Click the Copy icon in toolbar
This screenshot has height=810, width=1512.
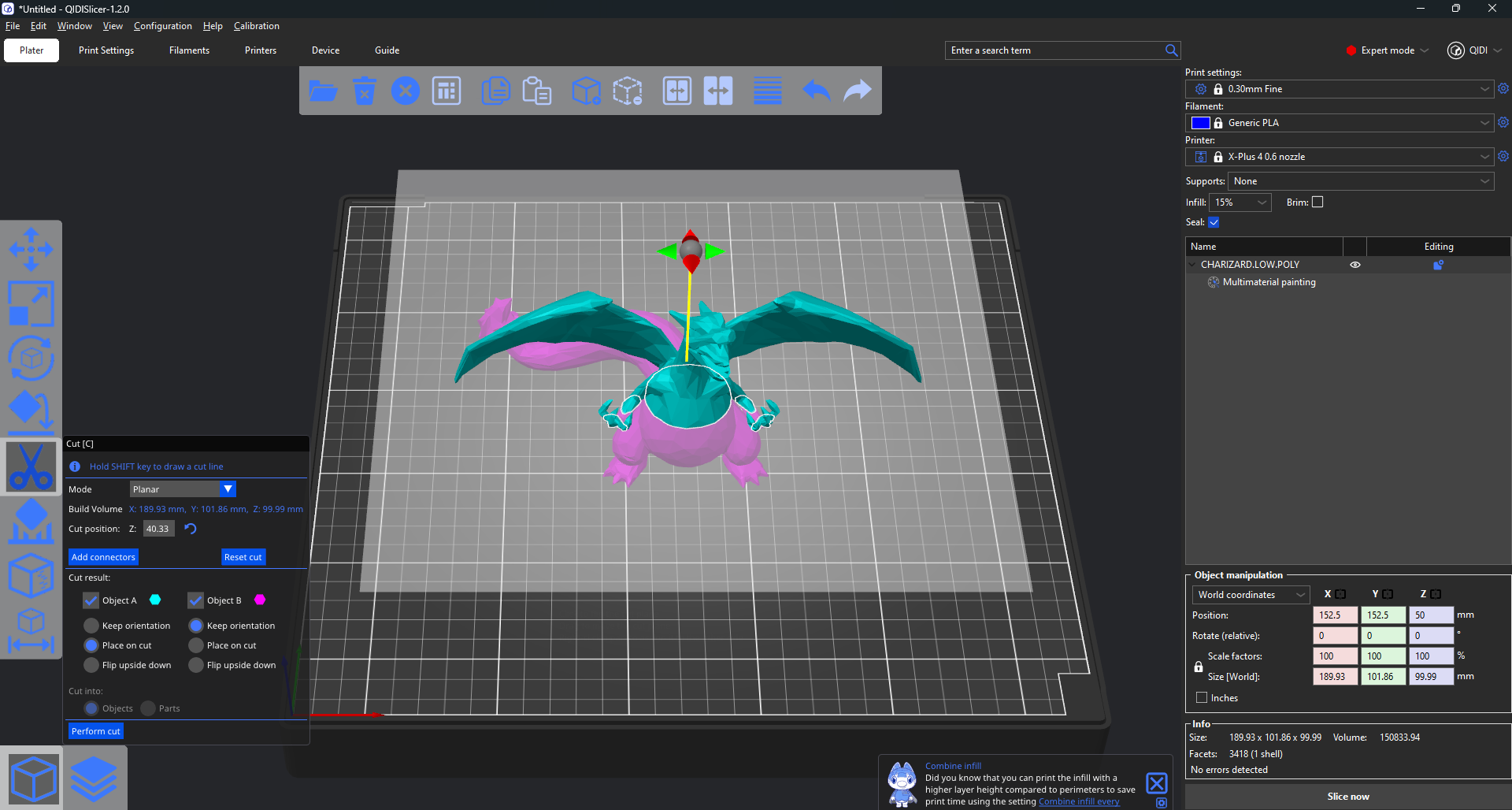coord(495,91)
